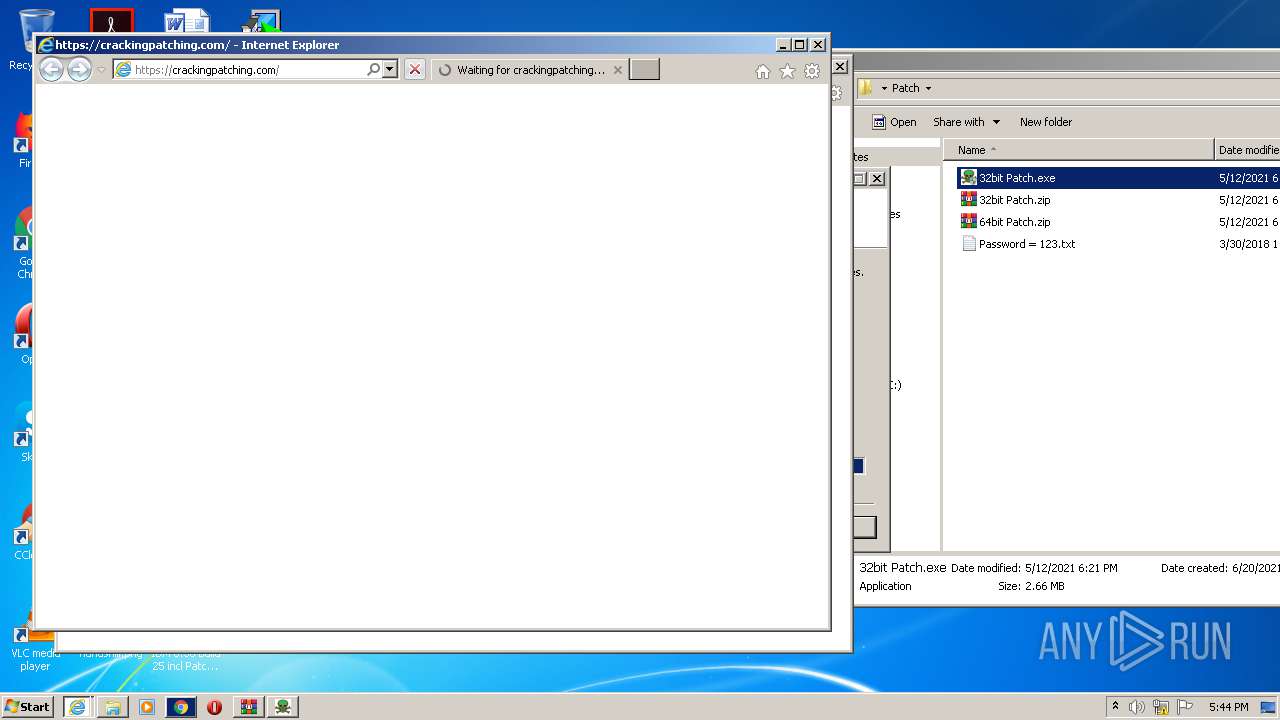The image size is (1280, 720).
Task: Open Windows Explorer from taskbar
Action: pyautogui.click(x=113, y=707)
